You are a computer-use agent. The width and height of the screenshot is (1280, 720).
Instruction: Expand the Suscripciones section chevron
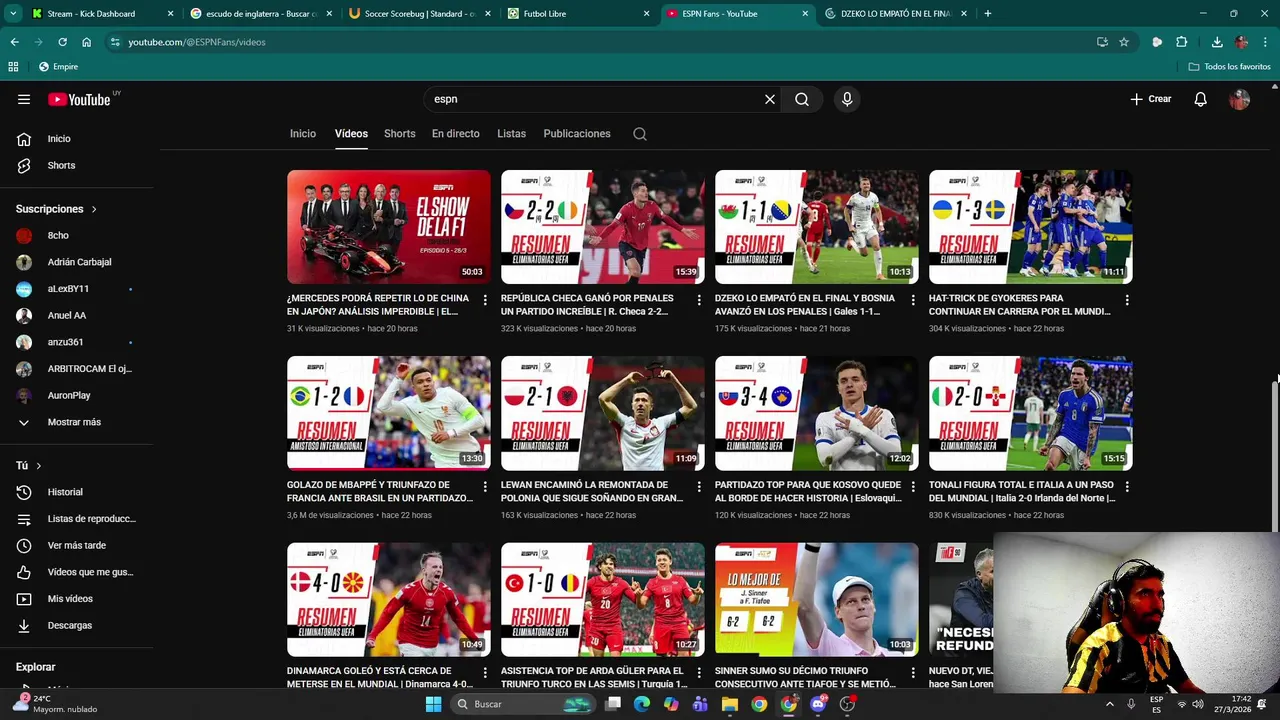[x=94, y=209]
